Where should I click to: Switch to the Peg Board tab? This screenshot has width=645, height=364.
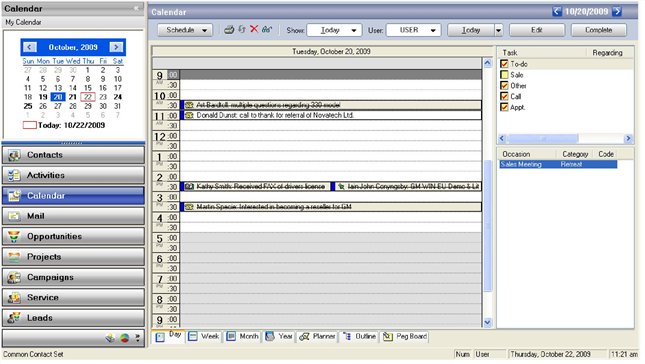pos(405,336)
